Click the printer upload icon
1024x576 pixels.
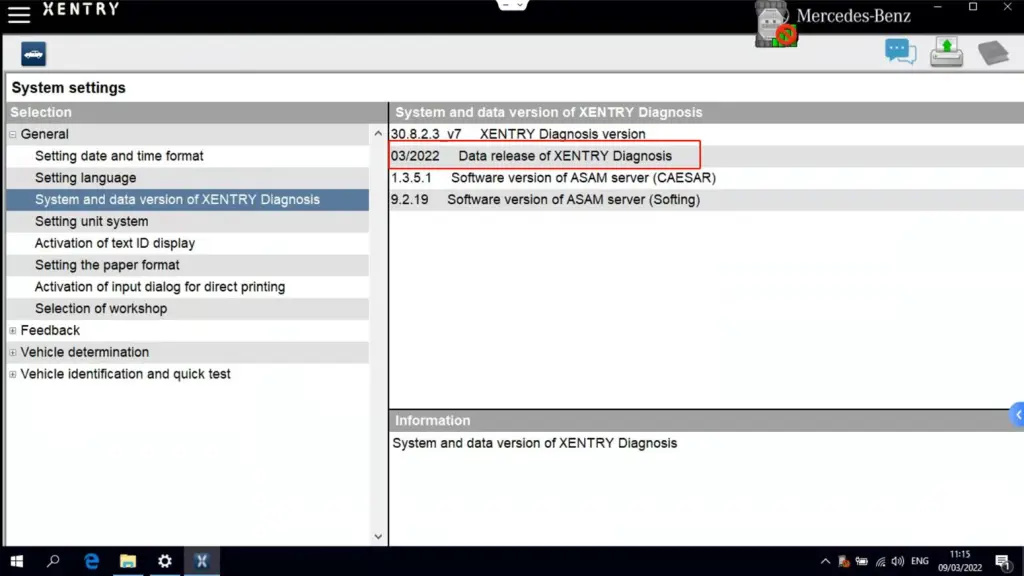click(946, 52)
